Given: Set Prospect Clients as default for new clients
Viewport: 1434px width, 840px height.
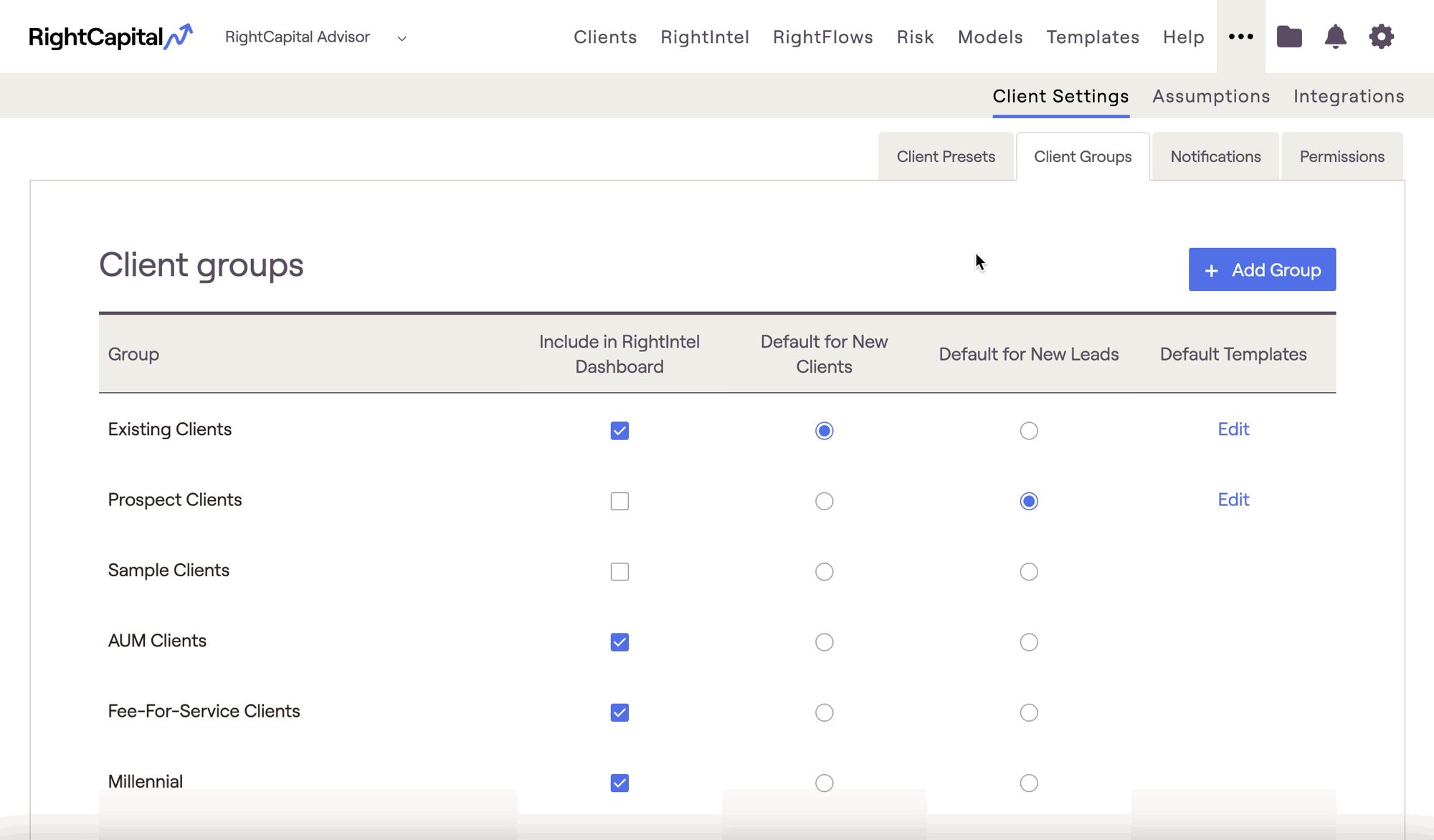Looking at the screenshot, I should click(x=824, y=501).
